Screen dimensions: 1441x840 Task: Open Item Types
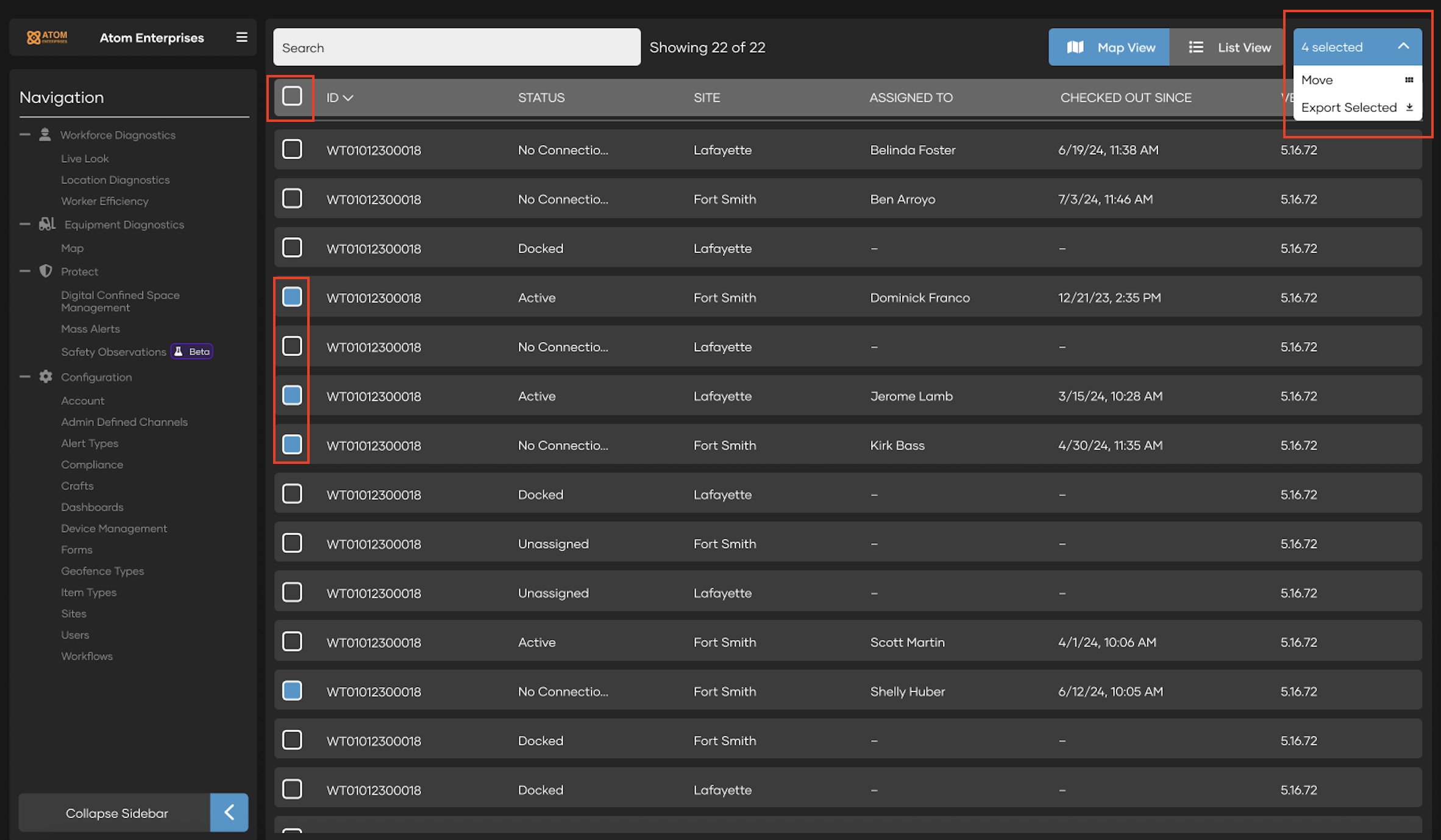(x=88, y=593)
